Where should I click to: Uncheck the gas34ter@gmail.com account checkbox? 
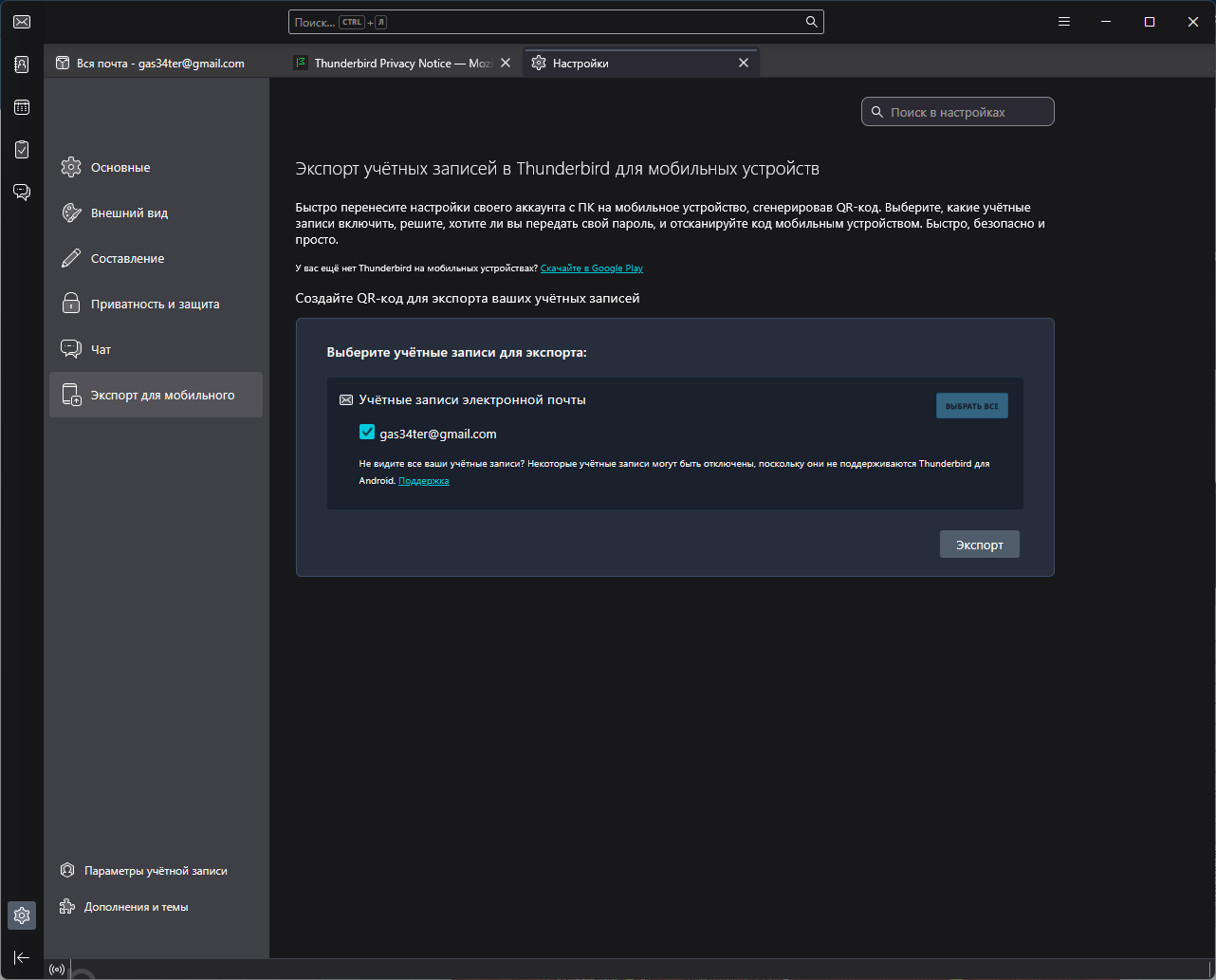(367, 433)
